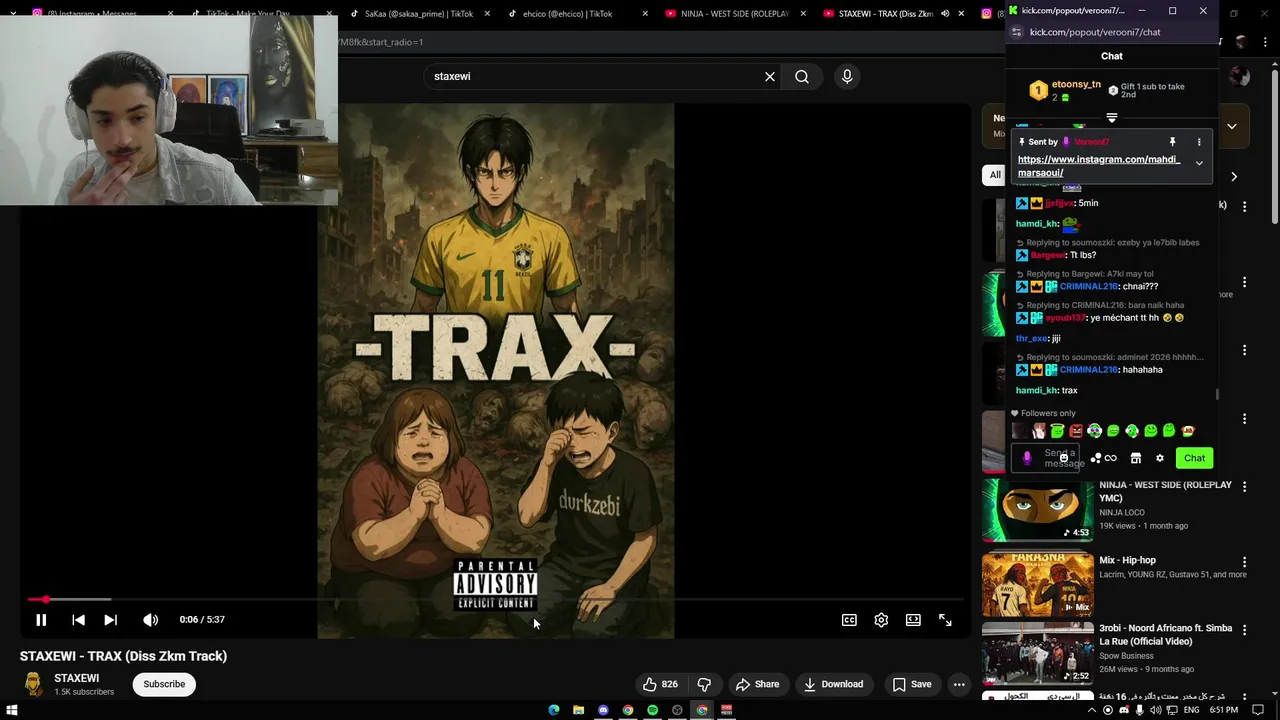This screenshot has width=1280, height=720.
Task: Toggle closed captions on the video
Action: [x=849, y=620]
